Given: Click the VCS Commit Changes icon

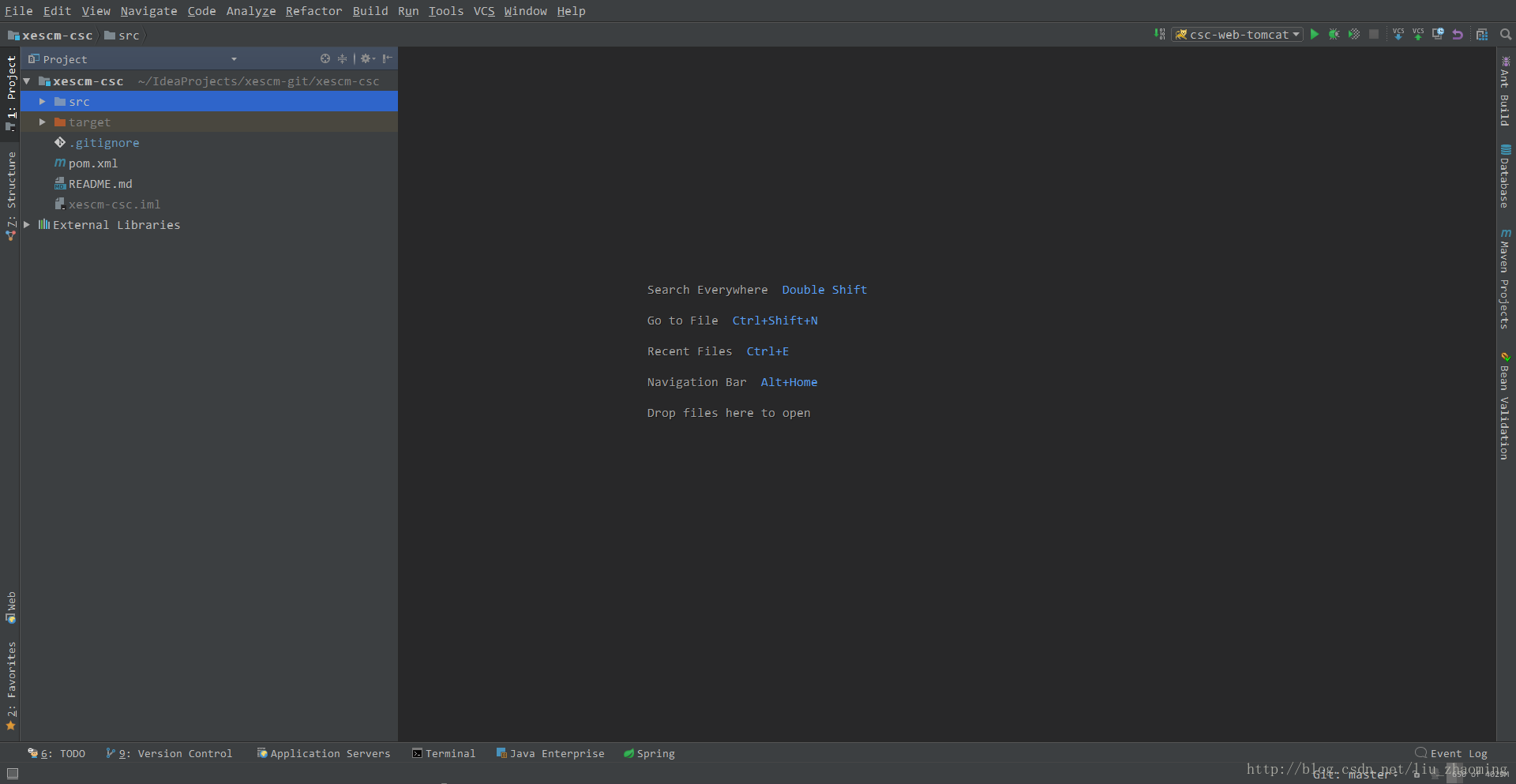Looking at the screenshot, I should tap(1418, 34).
